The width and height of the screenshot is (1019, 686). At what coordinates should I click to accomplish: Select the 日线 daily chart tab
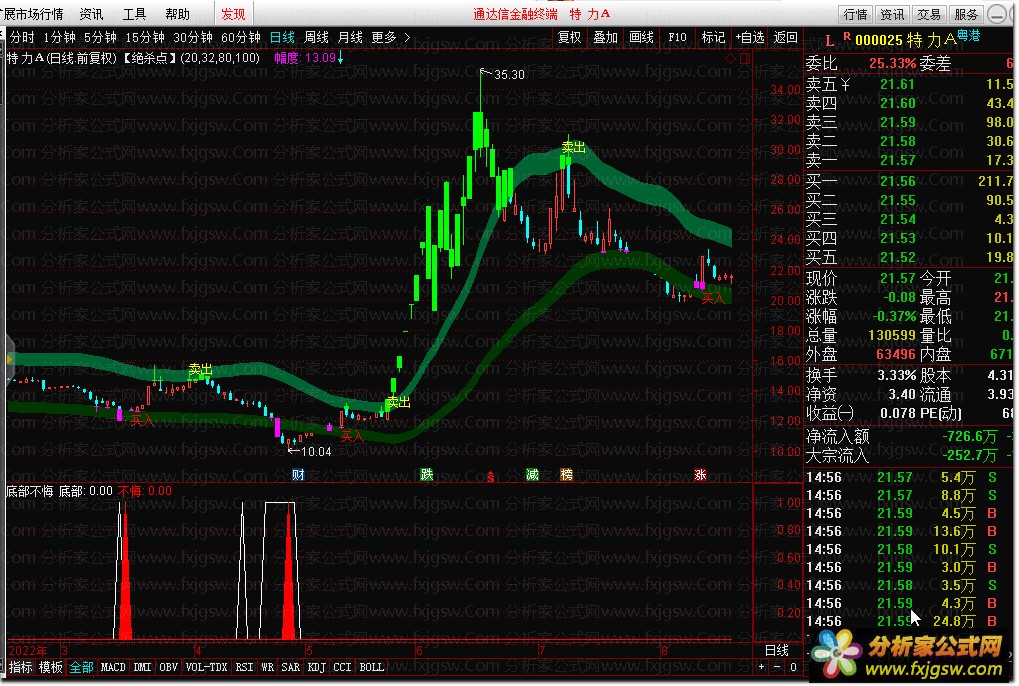click(282, 38)
